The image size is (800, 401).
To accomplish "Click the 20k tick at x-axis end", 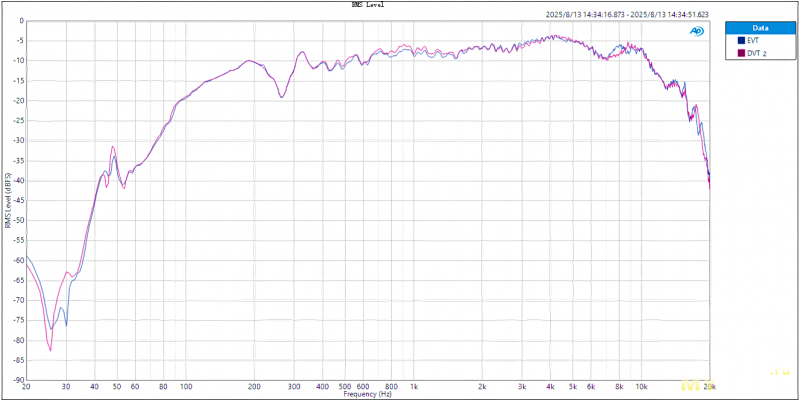I will click(x=709, y=386).
